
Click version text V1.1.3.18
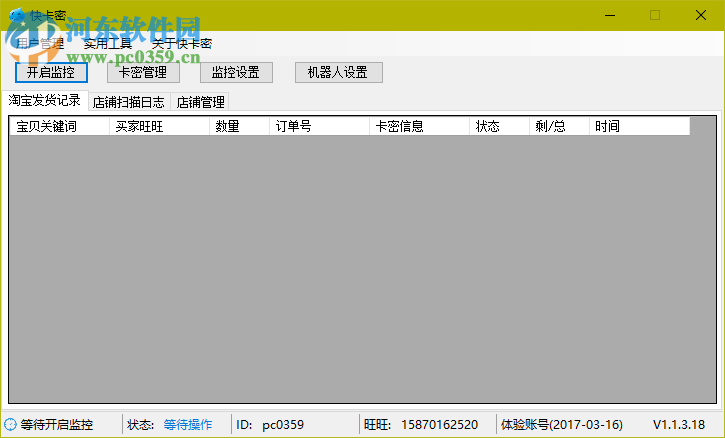pos(679,425)
